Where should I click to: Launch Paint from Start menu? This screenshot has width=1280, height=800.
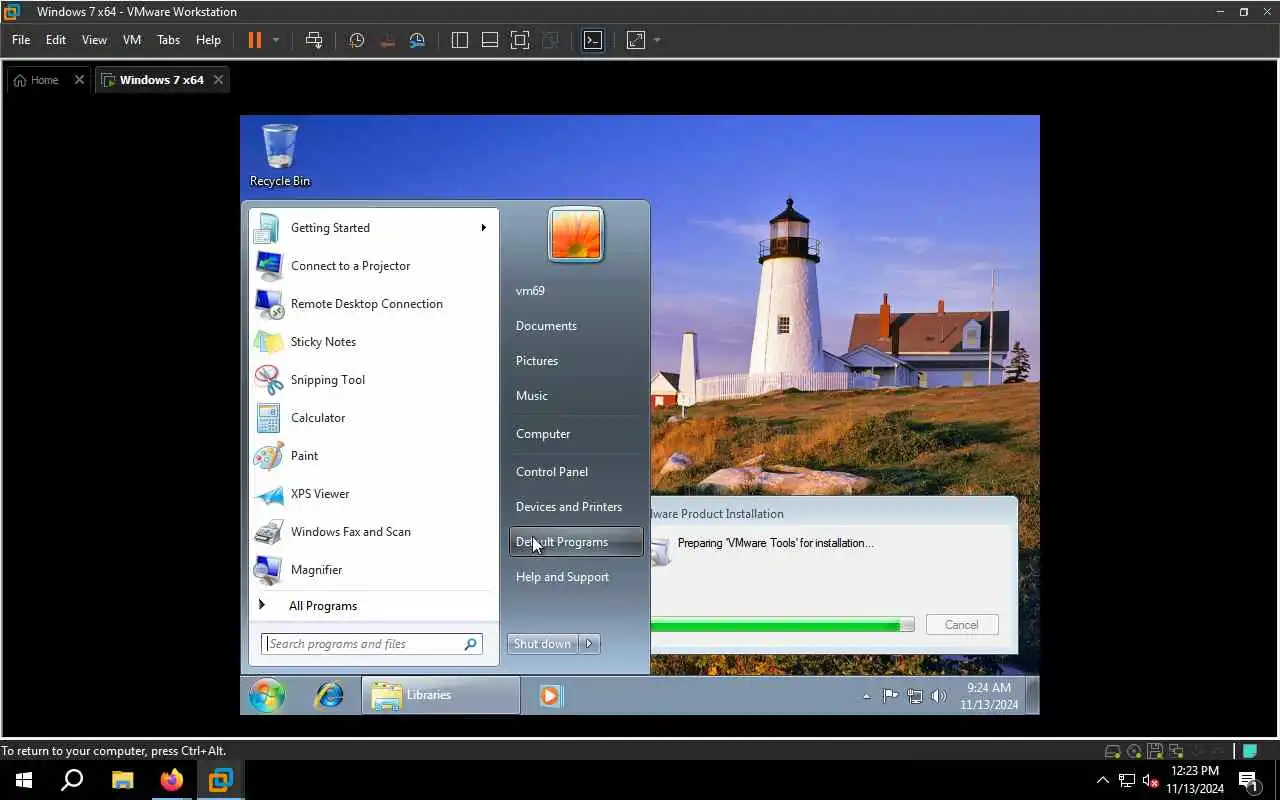pos(373,456)
